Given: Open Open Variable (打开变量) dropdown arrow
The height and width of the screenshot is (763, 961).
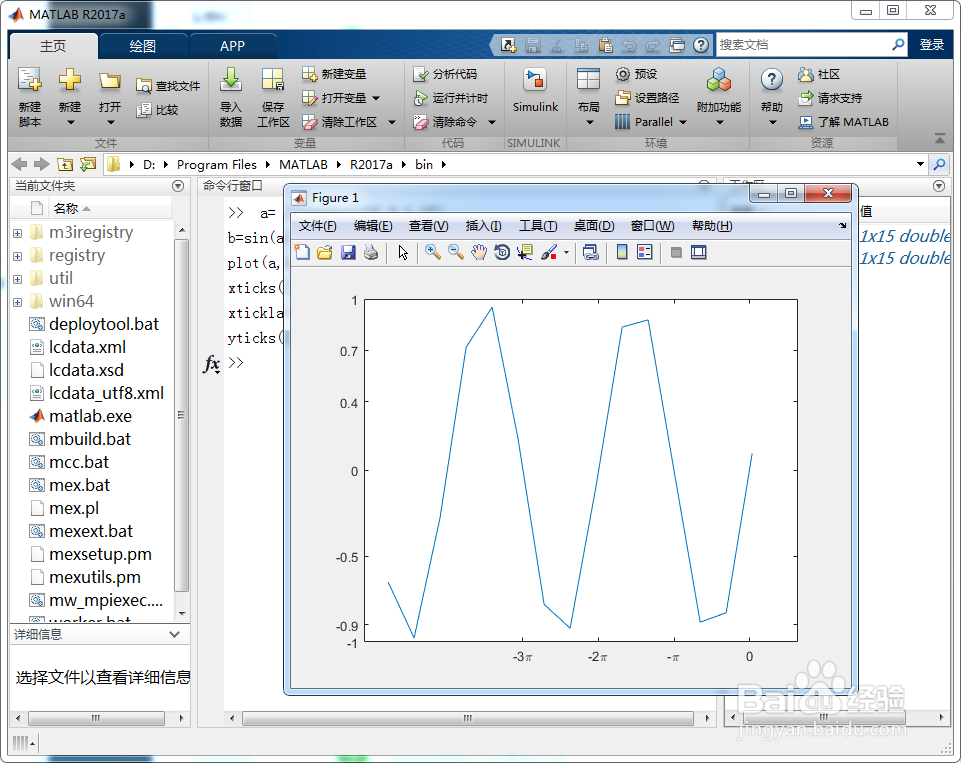Looking at the screenshot, I should coord(376,98).
